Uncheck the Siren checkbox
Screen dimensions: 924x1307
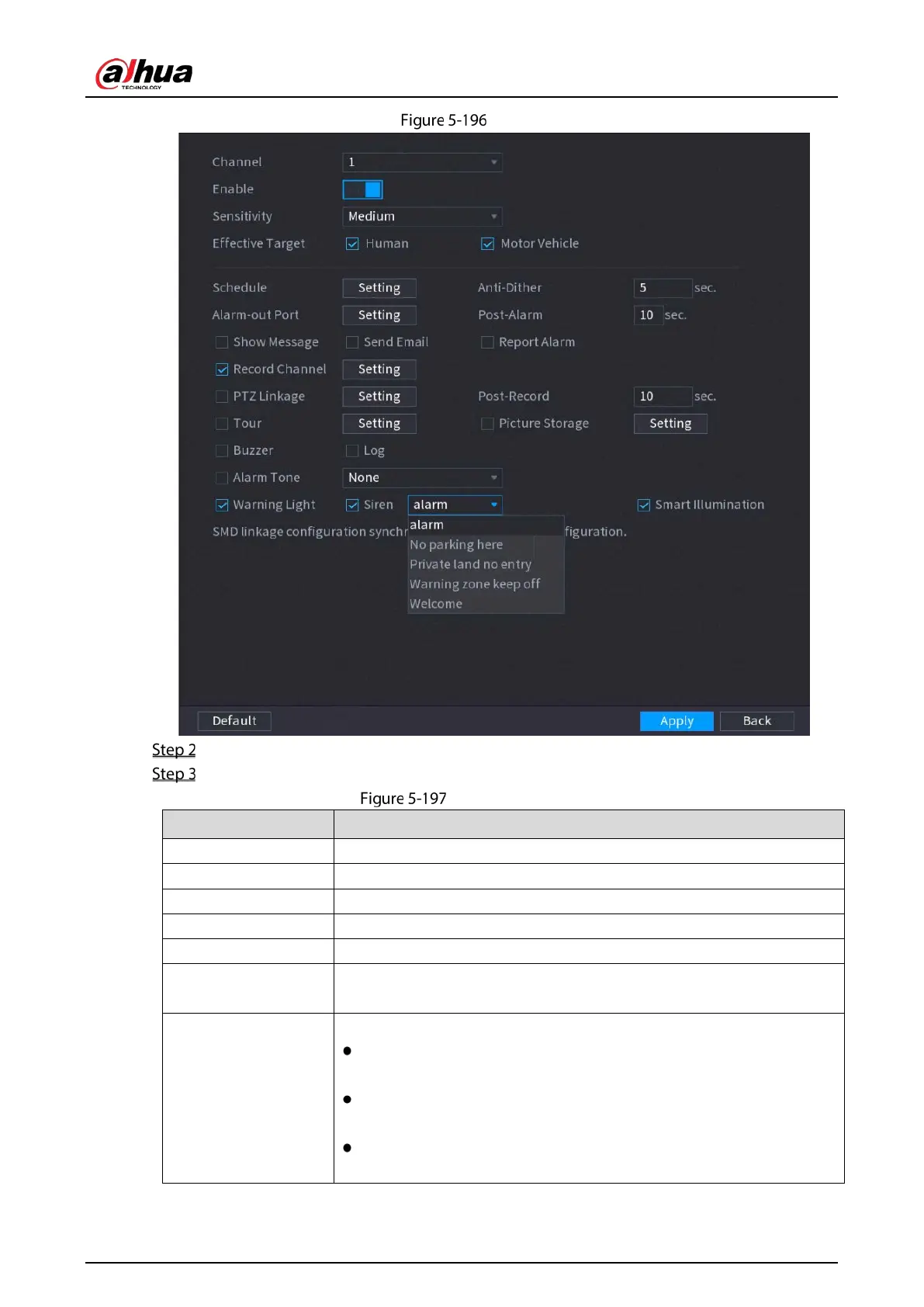352,505
